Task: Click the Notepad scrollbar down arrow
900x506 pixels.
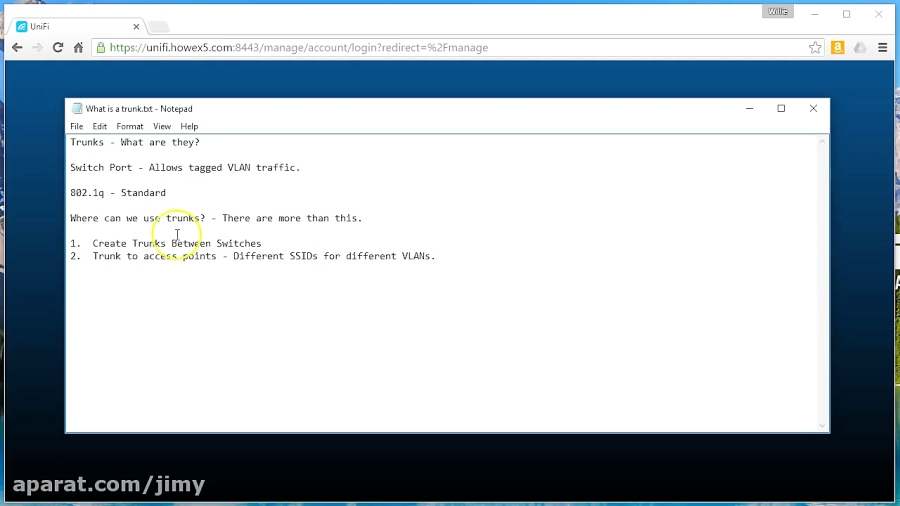Action: tap(822, 426)
